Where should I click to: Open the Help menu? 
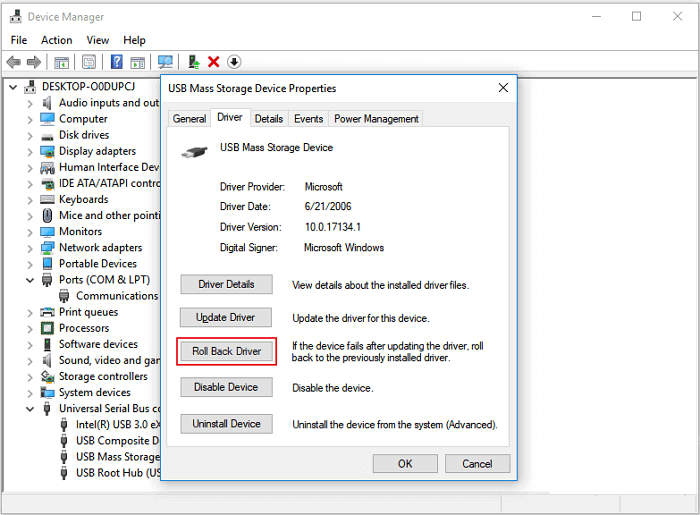pyautogui.click(x=134, y=40)
